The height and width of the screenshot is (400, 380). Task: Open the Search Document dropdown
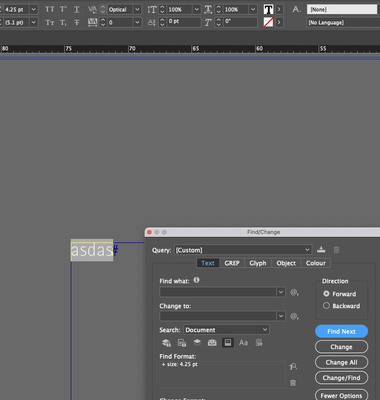[x=226, y=330]
